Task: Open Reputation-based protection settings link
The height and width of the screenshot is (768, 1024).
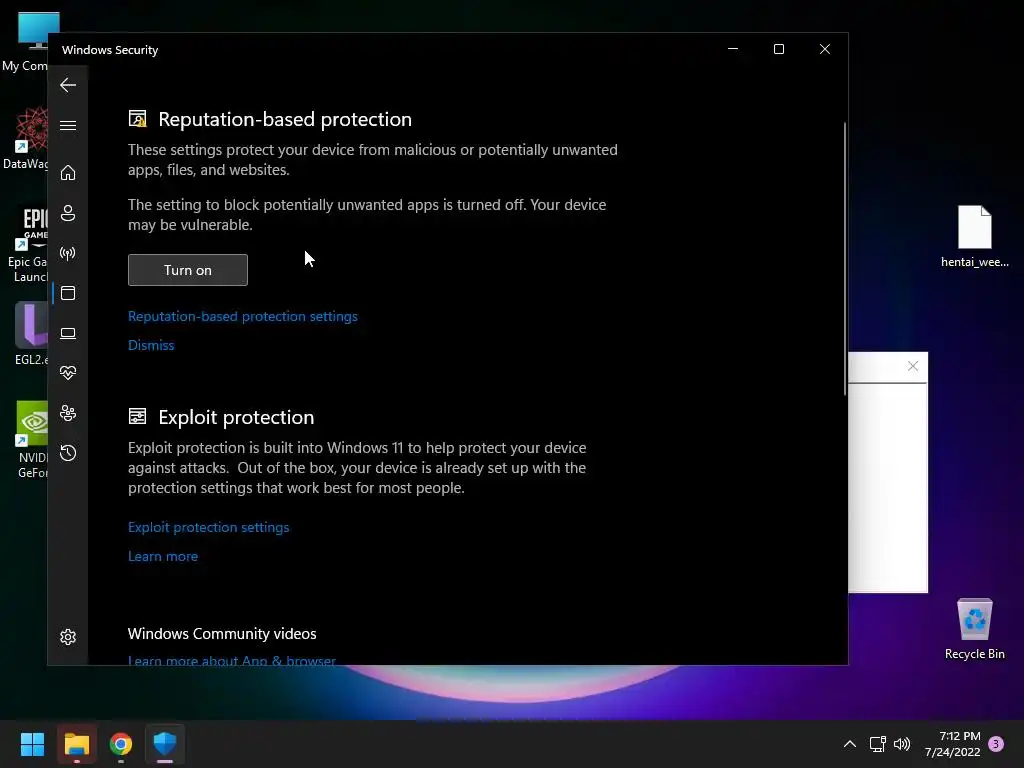Action: pyautogui.click(x=243, y=316)
